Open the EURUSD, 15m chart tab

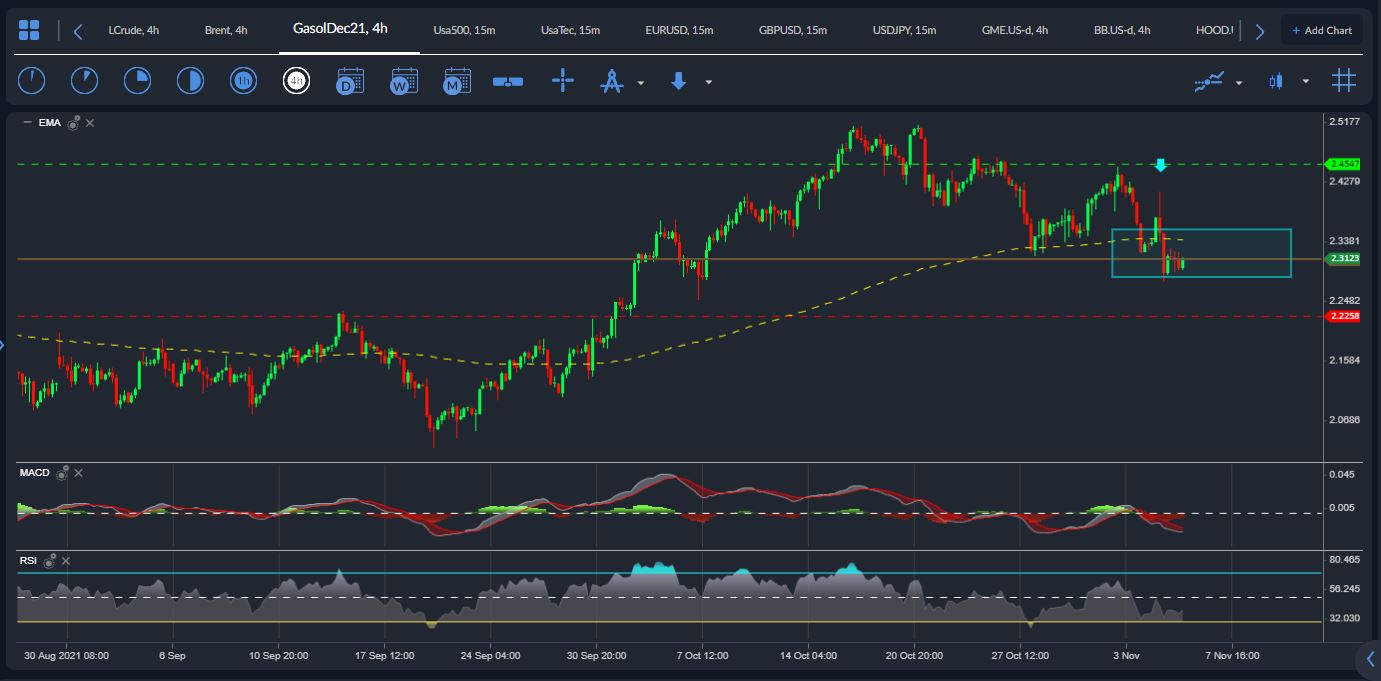pos(679,31)
